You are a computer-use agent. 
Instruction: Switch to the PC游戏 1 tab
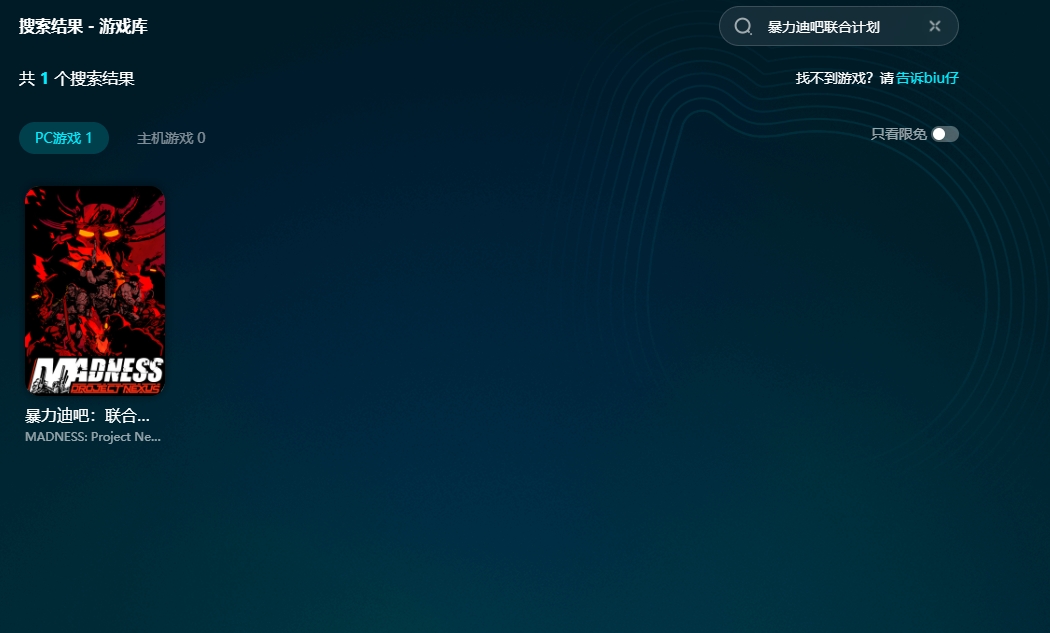point(63,138)
